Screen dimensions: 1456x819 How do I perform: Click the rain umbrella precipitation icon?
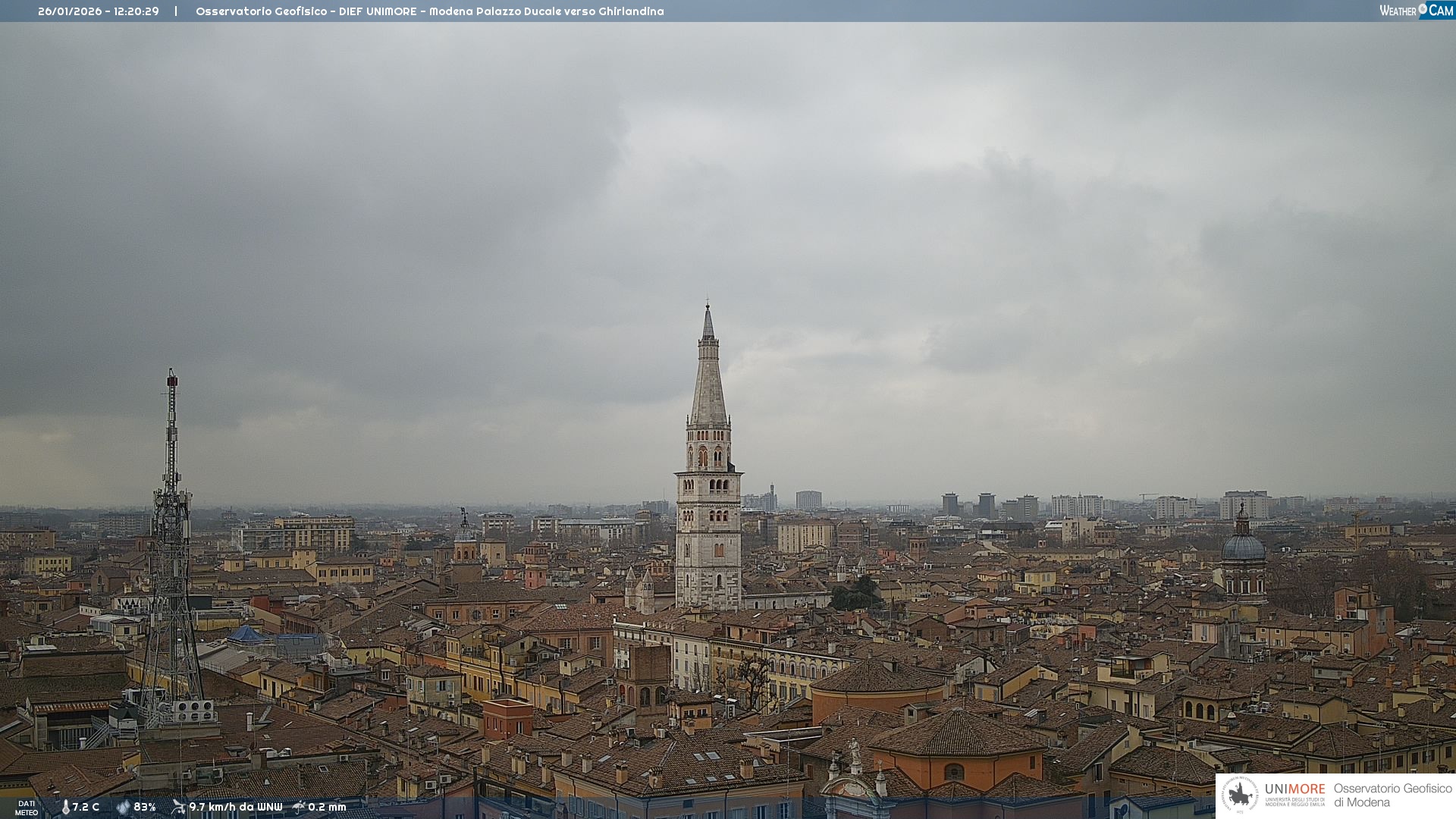coord(299,807)
